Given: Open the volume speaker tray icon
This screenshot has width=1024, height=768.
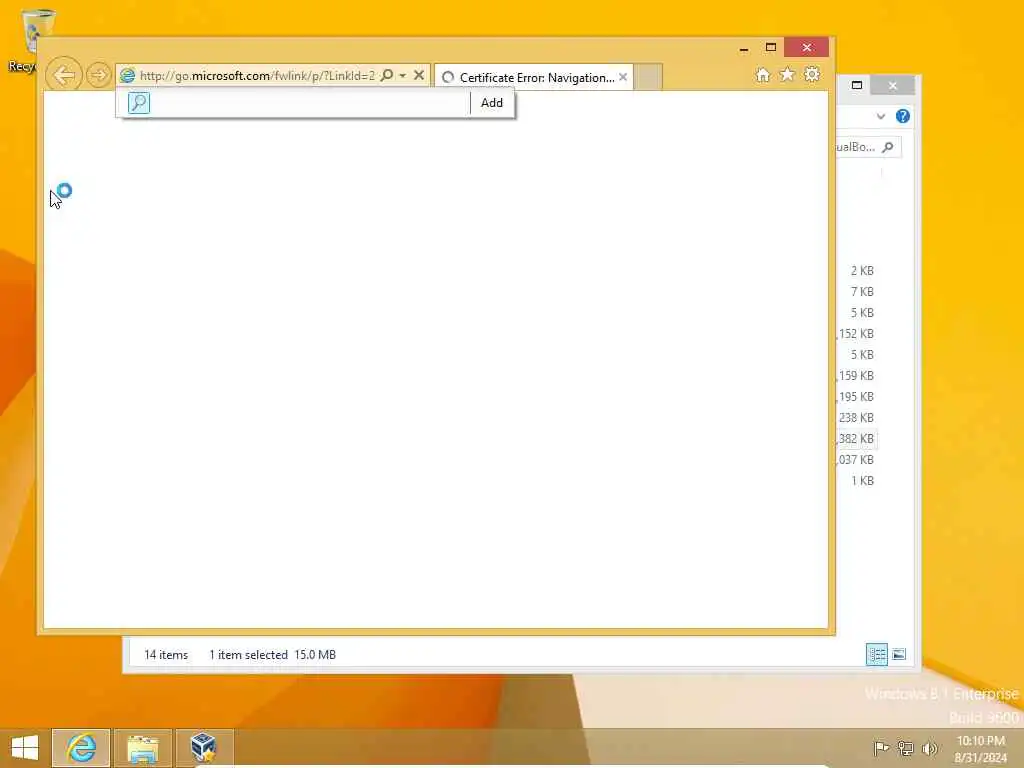Looking at the screenshot, I should (929, 748).
